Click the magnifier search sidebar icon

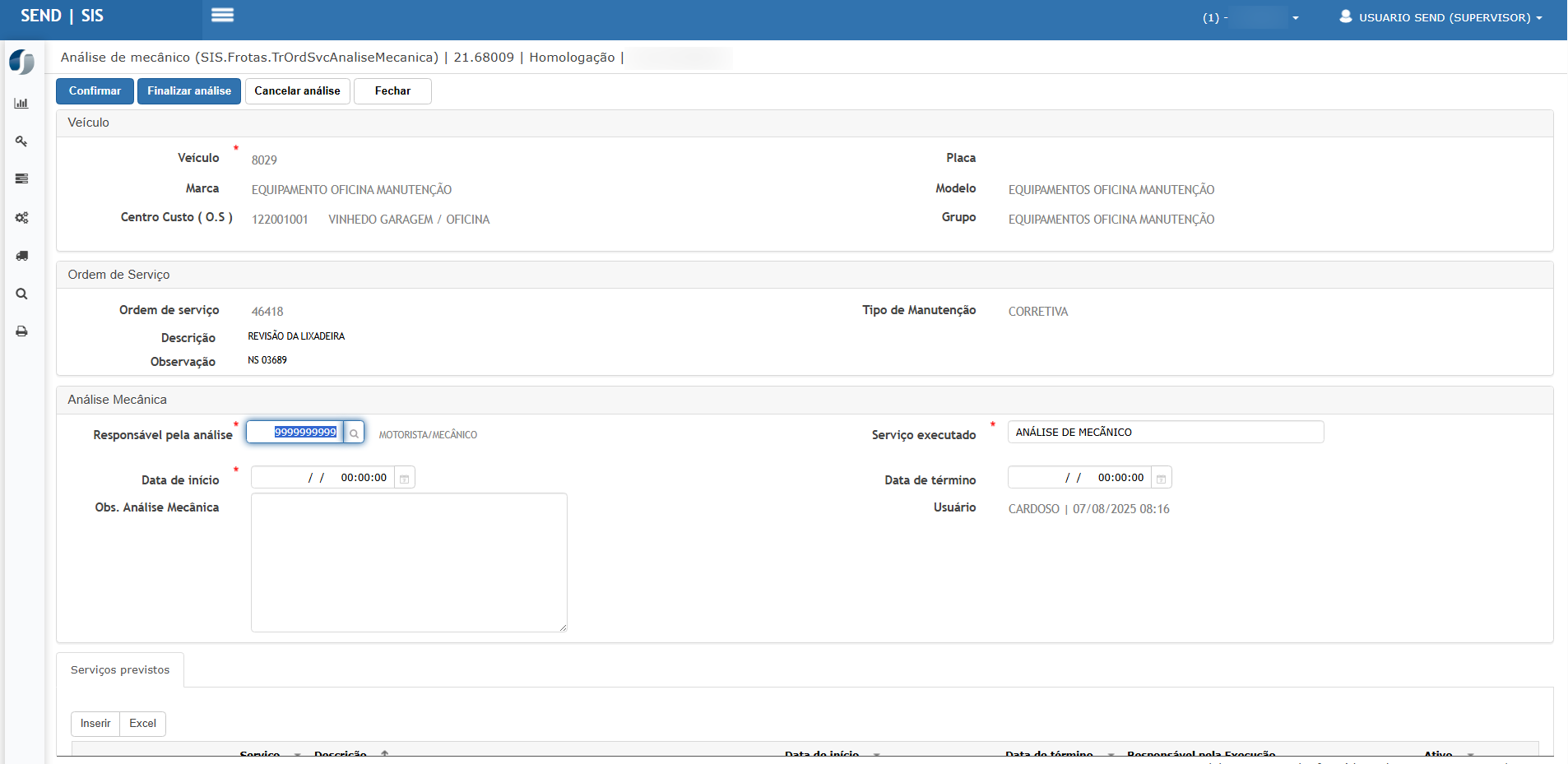point(21,294)
